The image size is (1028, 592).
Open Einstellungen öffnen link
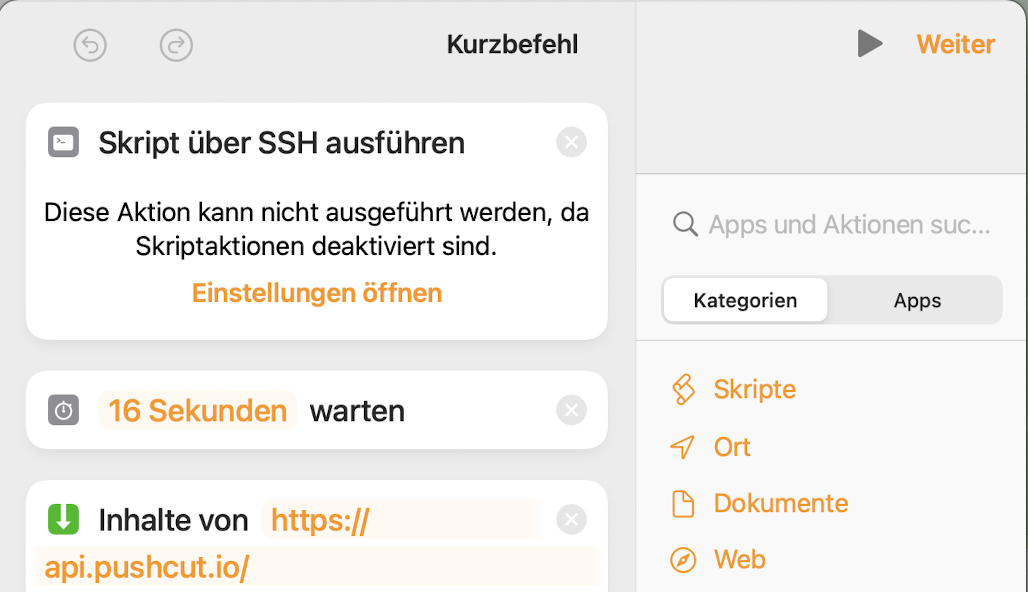317,293
